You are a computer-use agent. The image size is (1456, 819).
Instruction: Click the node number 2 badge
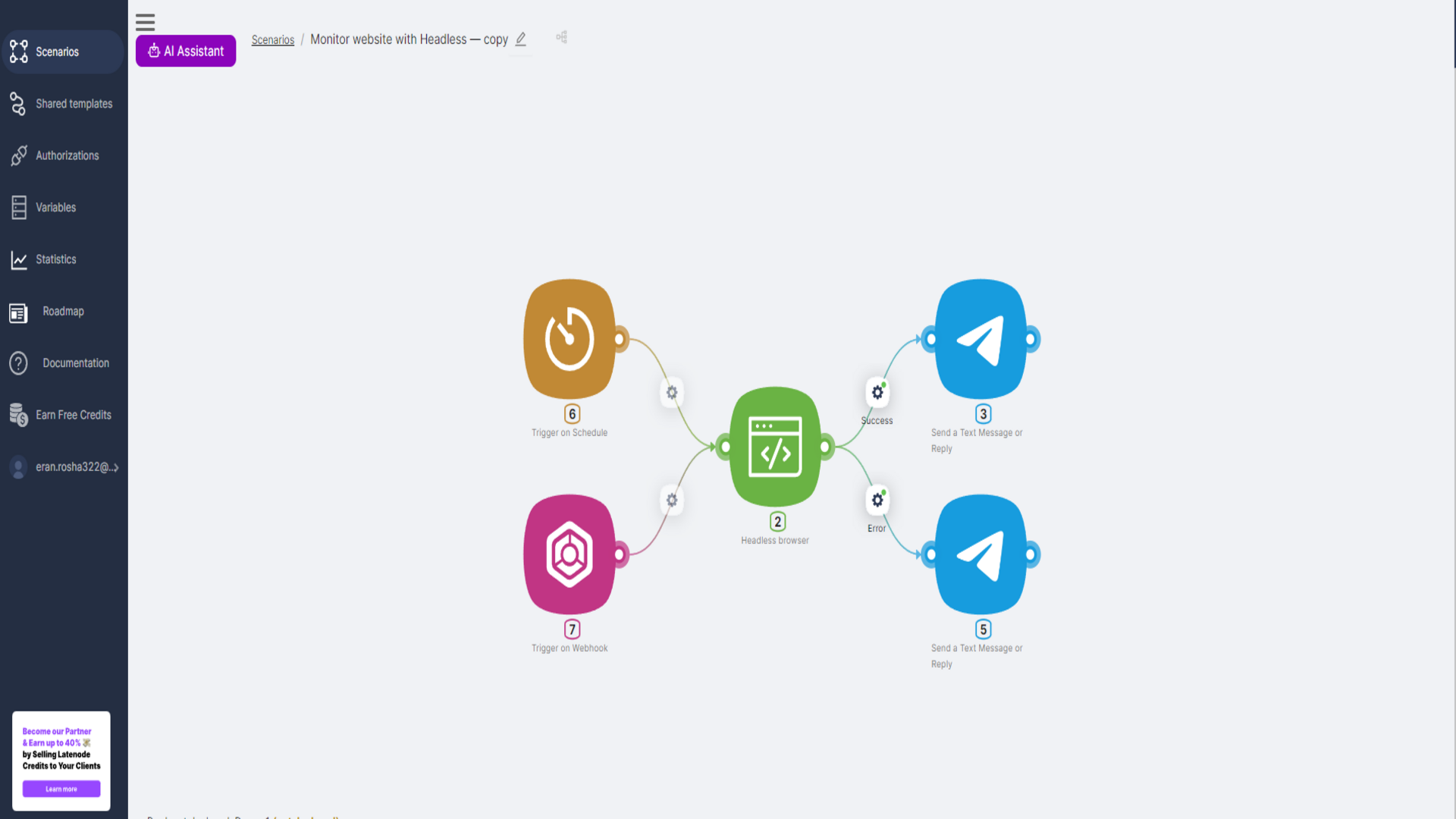point(778,522)
